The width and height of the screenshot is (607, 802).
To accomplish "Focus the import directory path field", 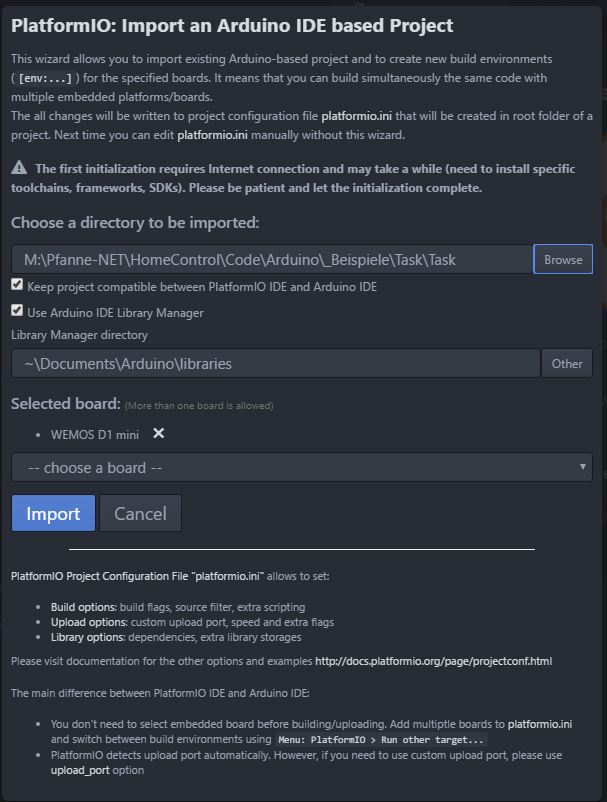I will point(272,259).
